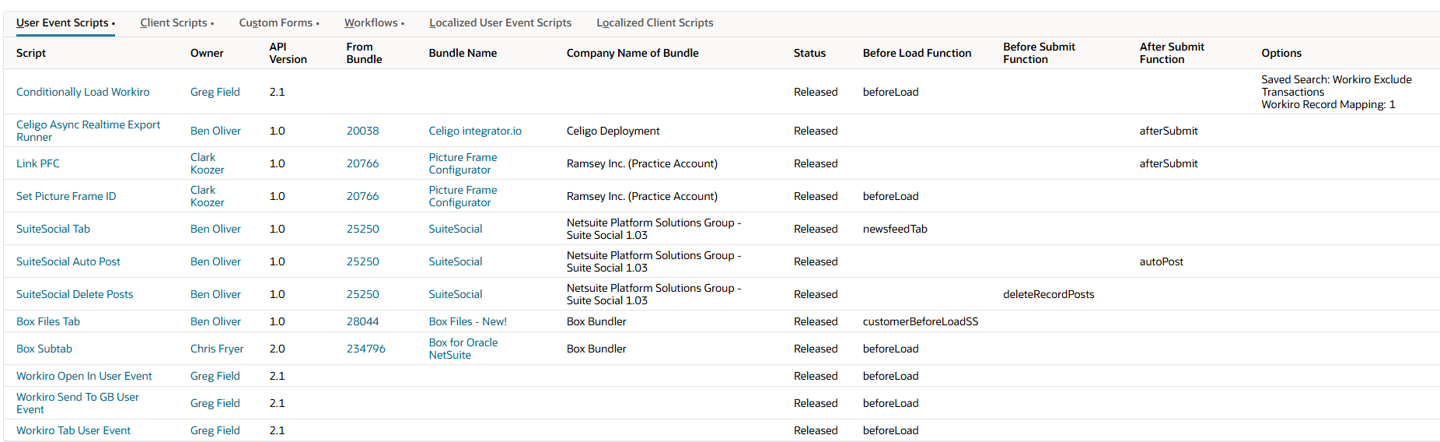
Task: Open the Celigo integrator.io bundle
Action: click(x=475, y=131)
